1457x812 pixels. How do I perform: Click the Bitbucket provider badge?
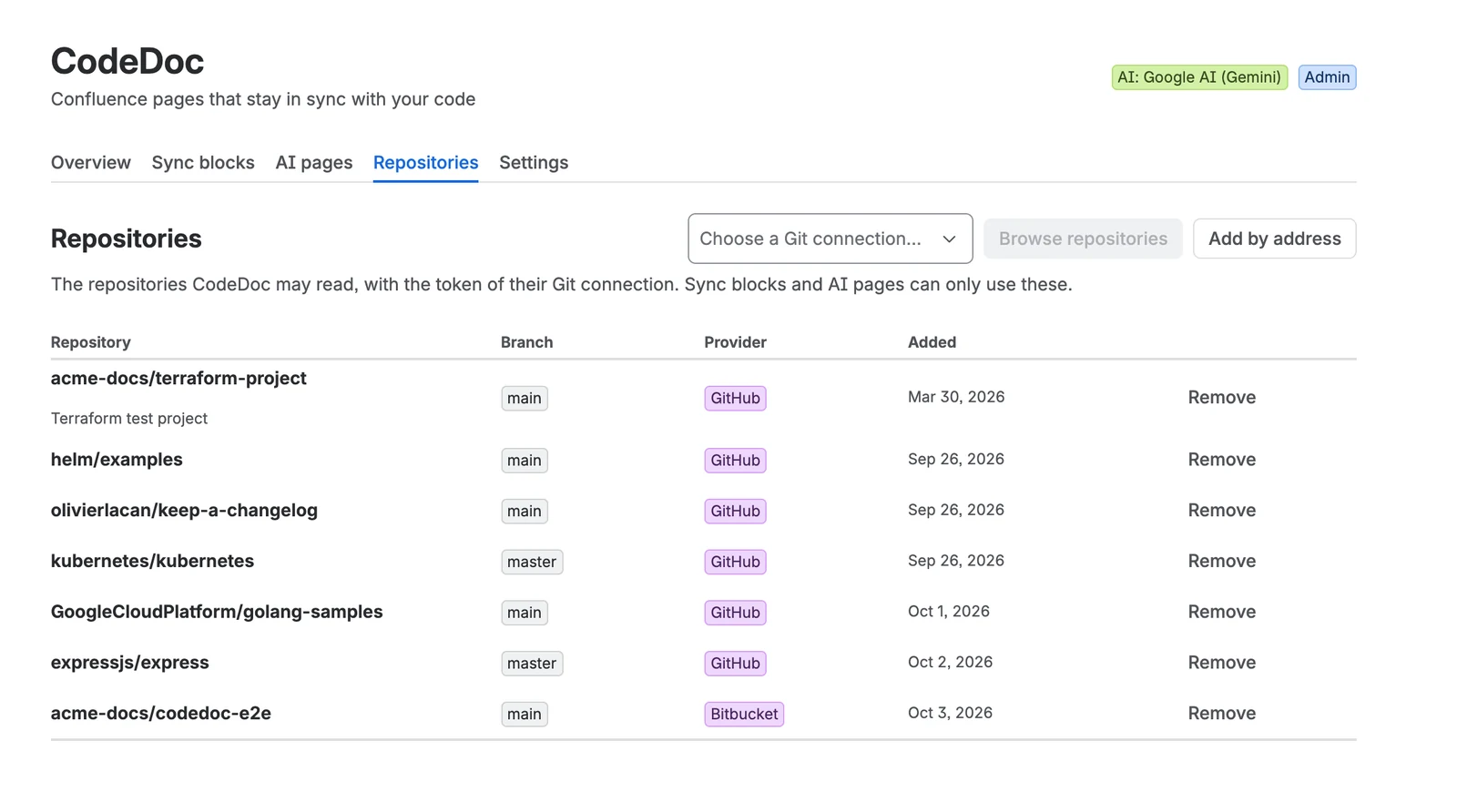coord(744,715)
